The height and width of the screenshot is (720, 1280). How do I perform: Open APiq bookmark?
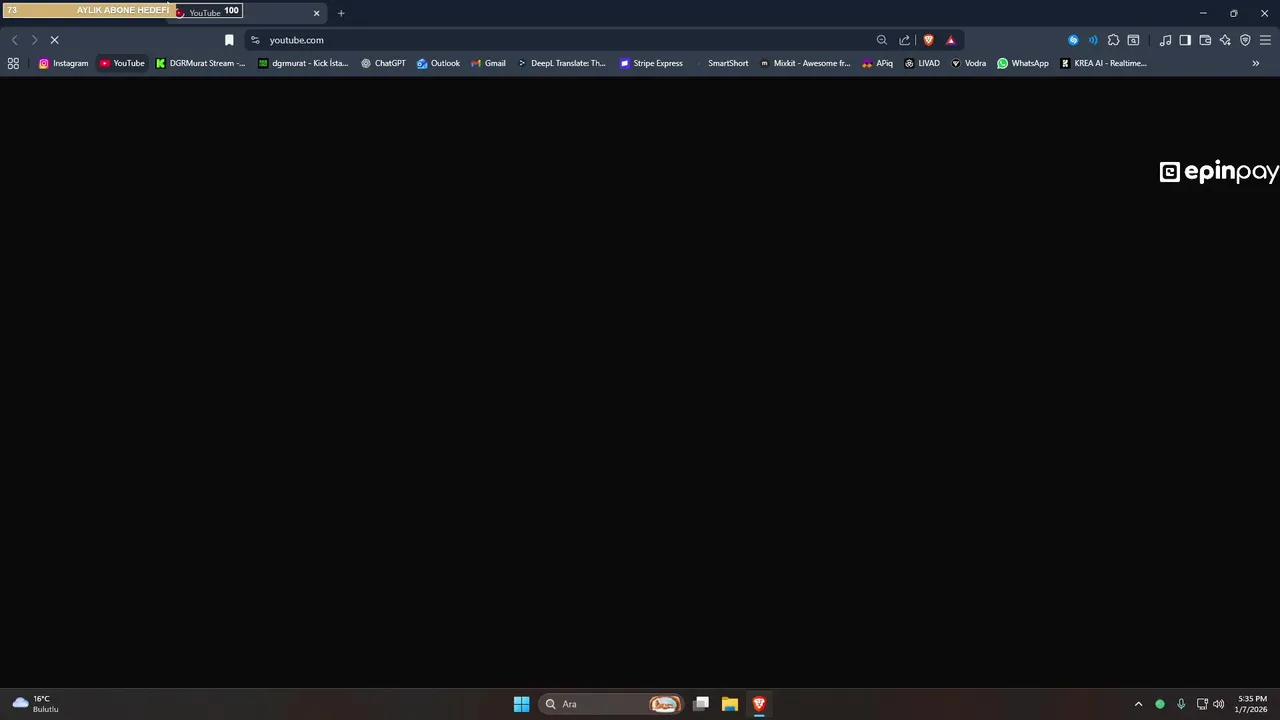click(878, 63)
